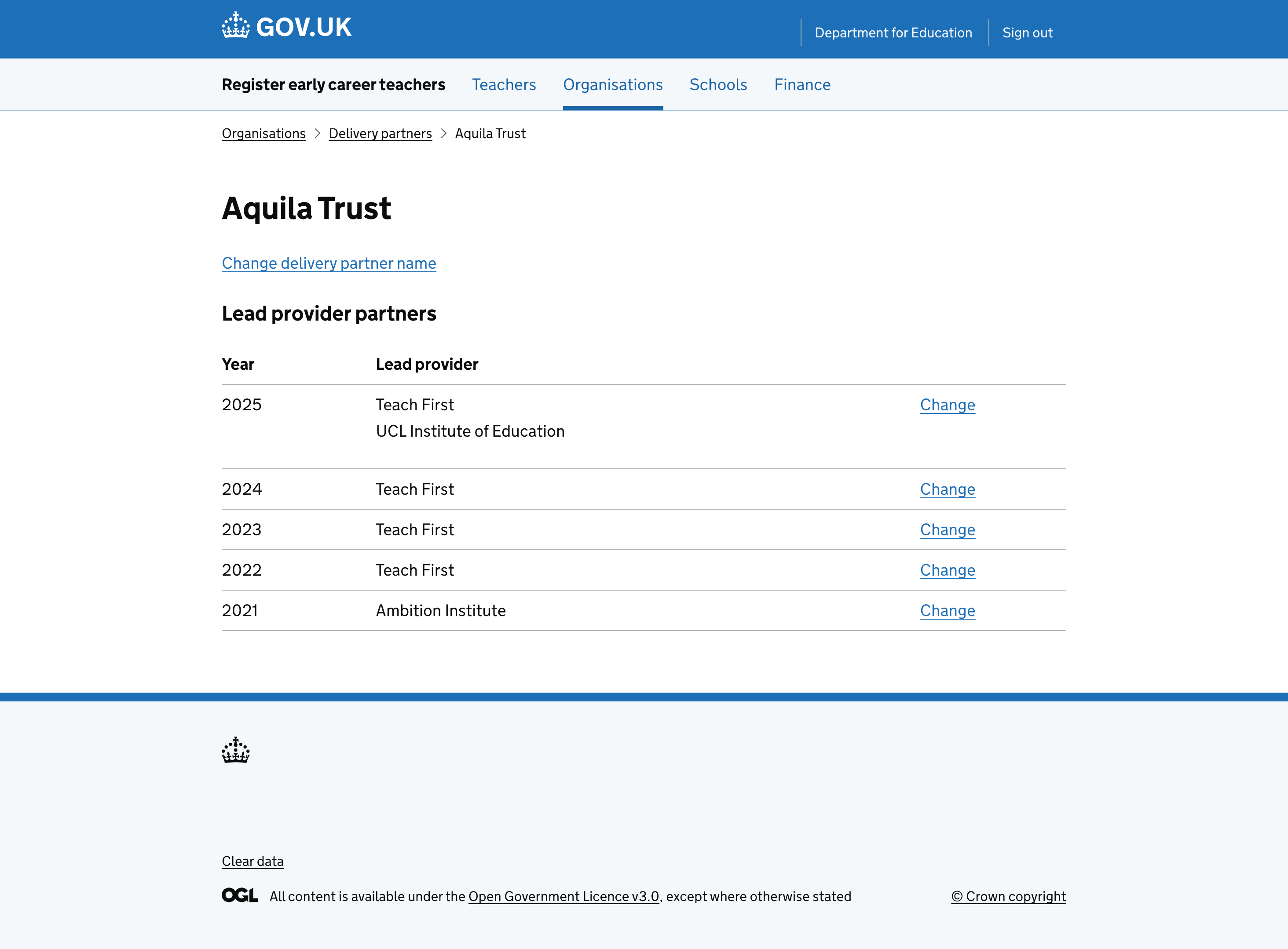Sign out of the service
The height and width of the screenshot is (949, 1288).
pos(1028,33)
